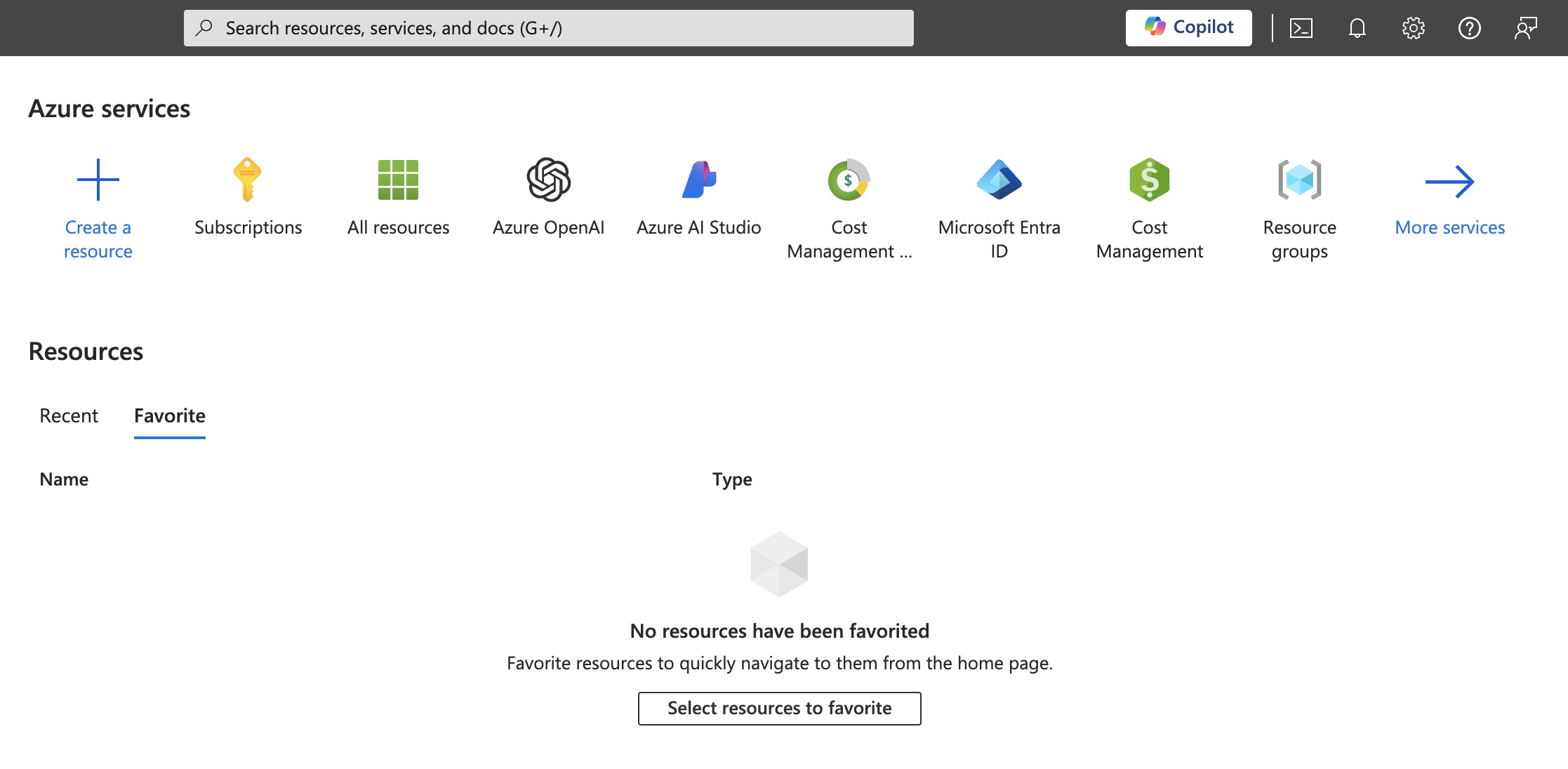The height and width of the screenshot is (769, 1568).
Task: Switch to the Recent tab
Action: (68, 415)
